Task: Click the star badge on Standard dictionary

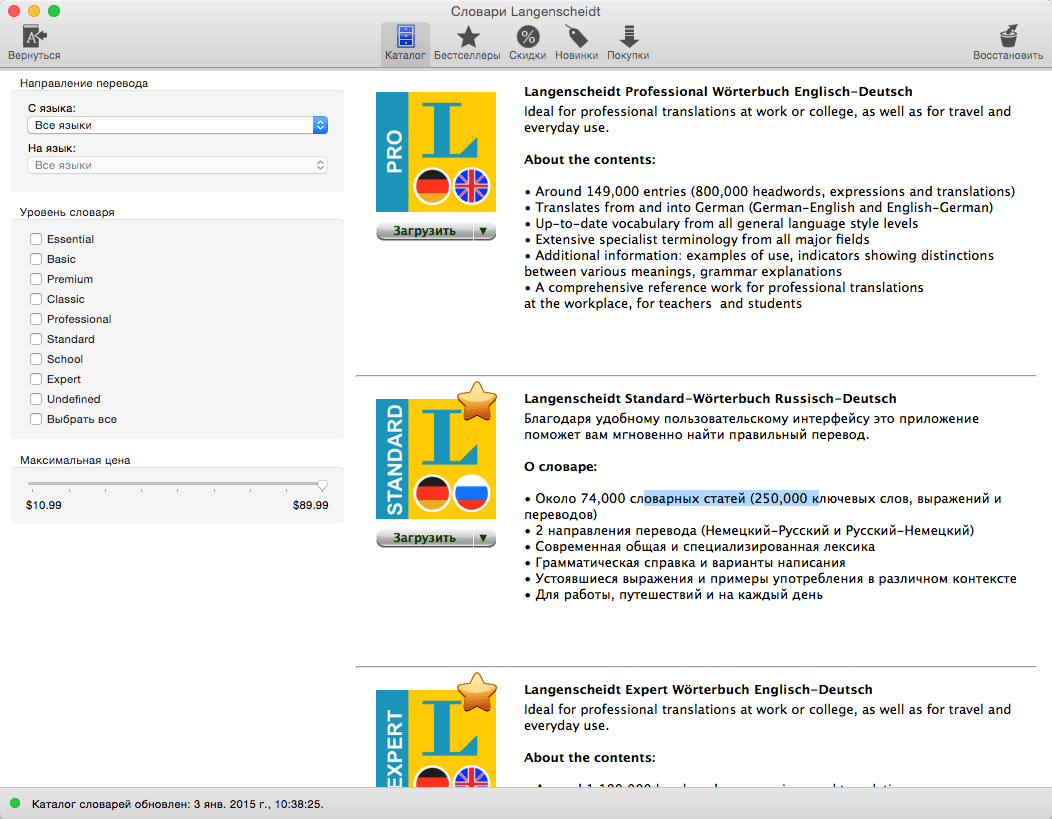Action: [477, 401]
